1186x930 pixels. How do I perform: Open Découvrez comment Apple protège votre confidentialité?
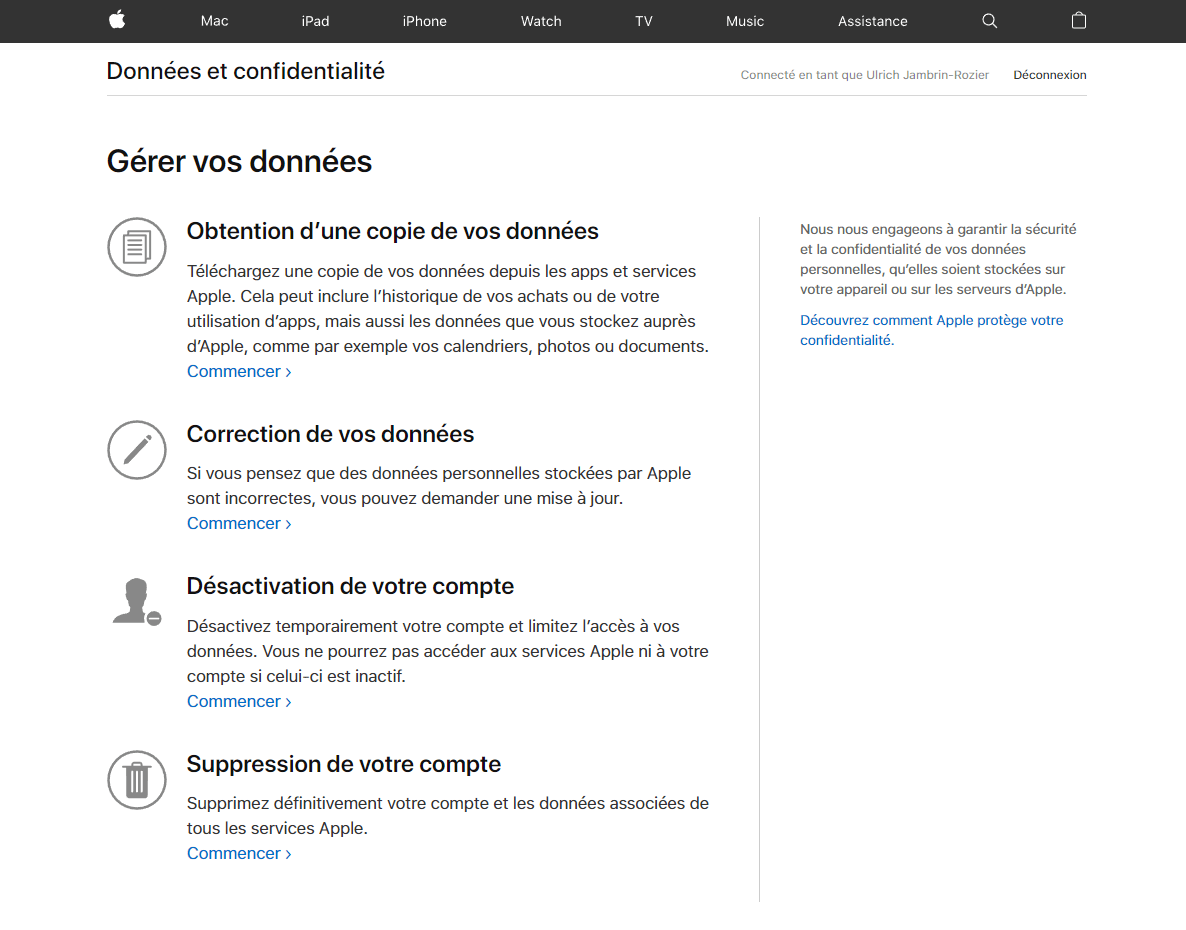(932, 330)
